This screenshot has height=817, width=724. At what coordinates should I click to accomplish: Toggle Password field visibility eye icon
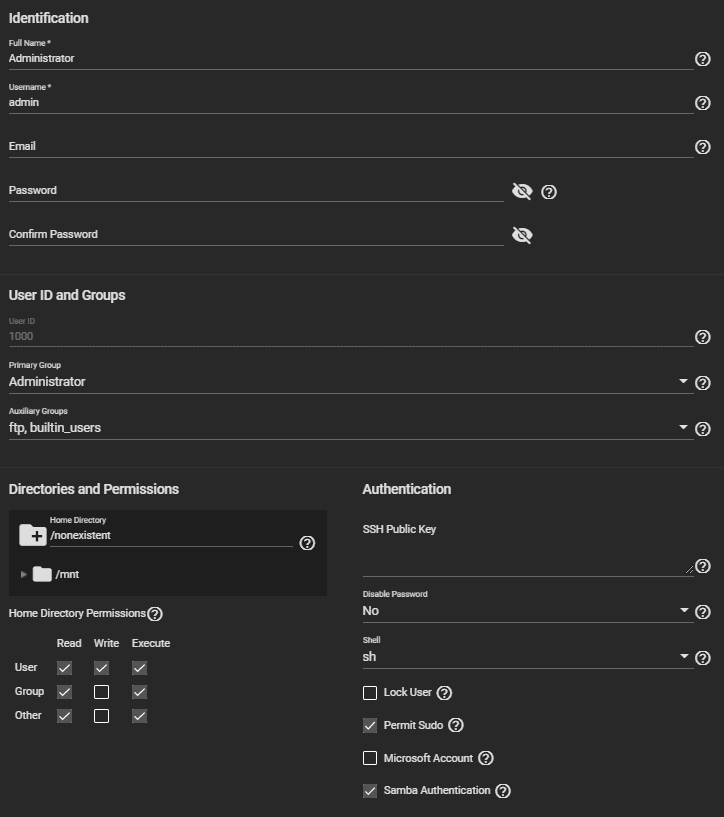tap(522, 191)
